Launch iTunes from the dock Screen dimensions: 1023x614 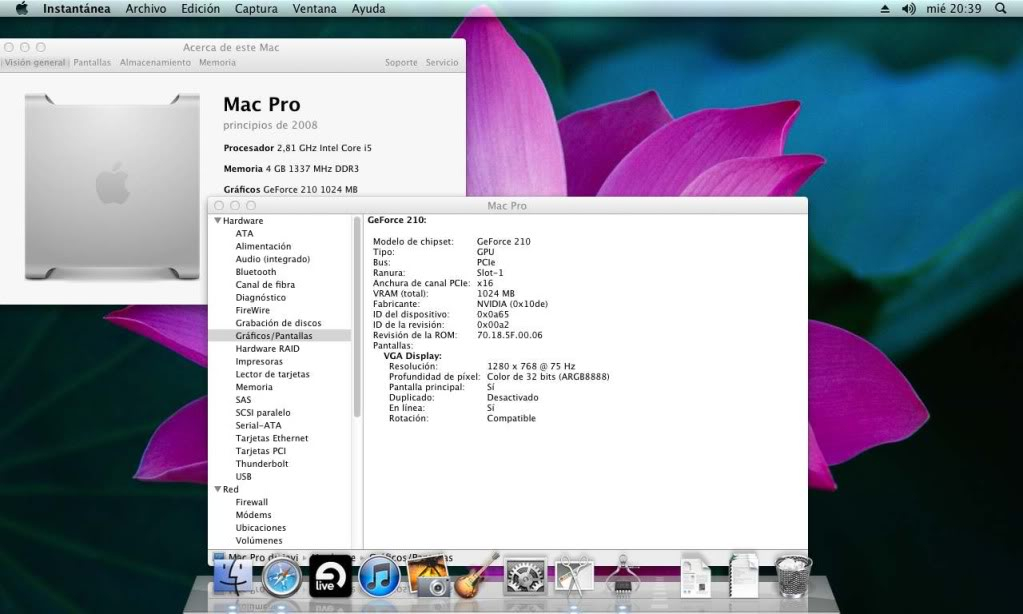379,577
